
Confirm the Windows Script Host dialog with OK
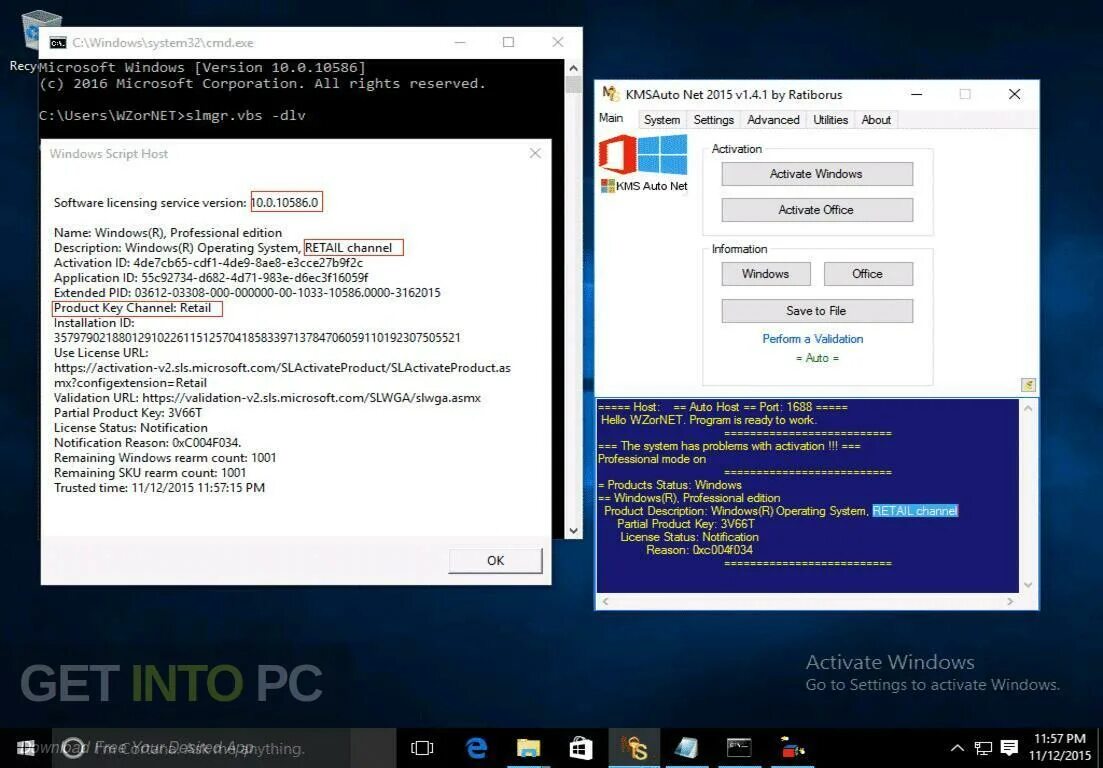click(x=495, y=561)
